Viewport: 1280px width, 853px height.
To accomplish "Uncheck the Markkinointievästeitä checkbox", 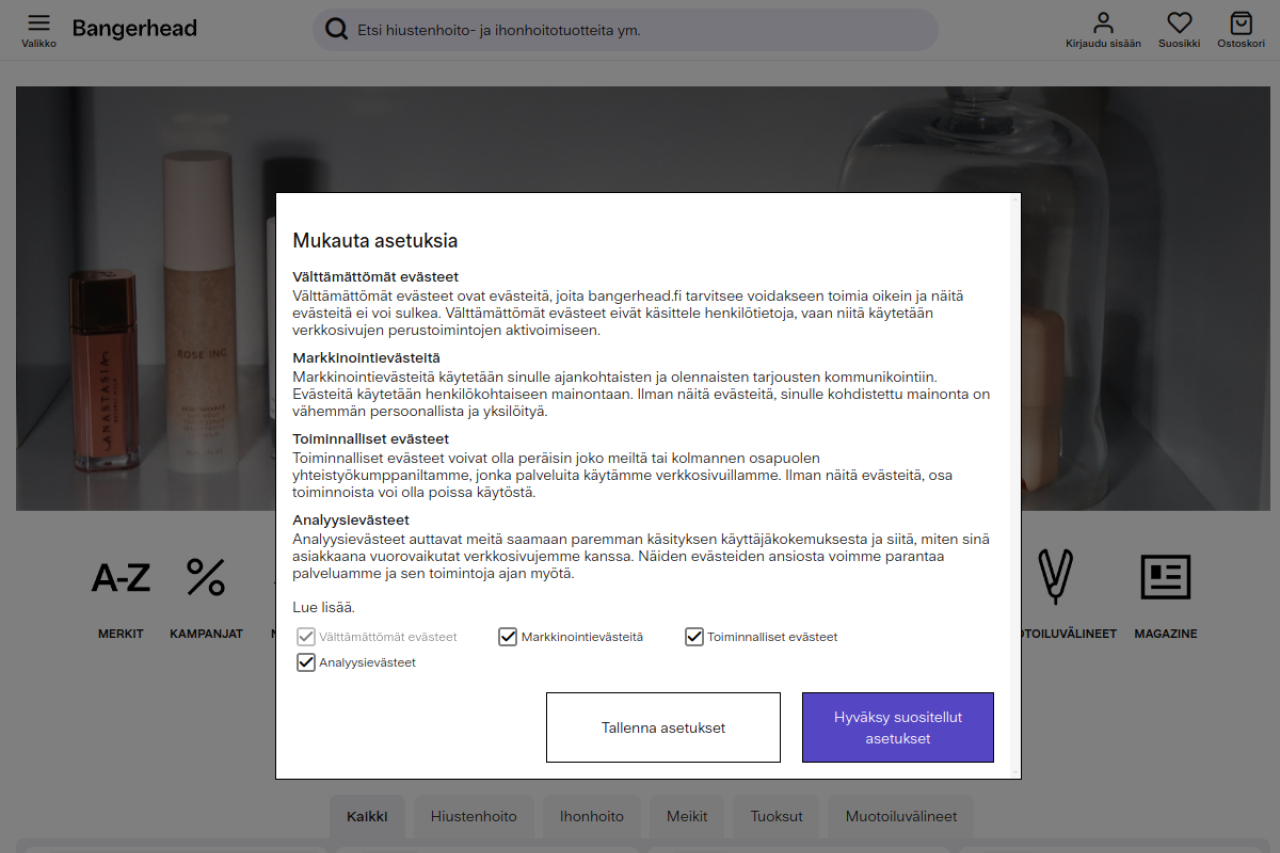I will (x=508, y=637).
